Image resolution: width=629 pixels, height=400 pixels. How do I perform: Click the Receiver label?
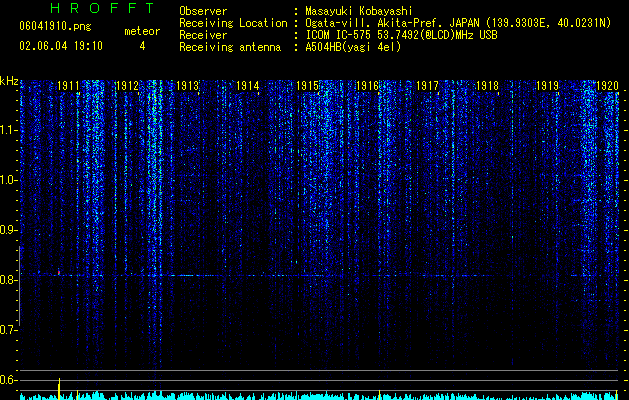(x=203, y=35)
